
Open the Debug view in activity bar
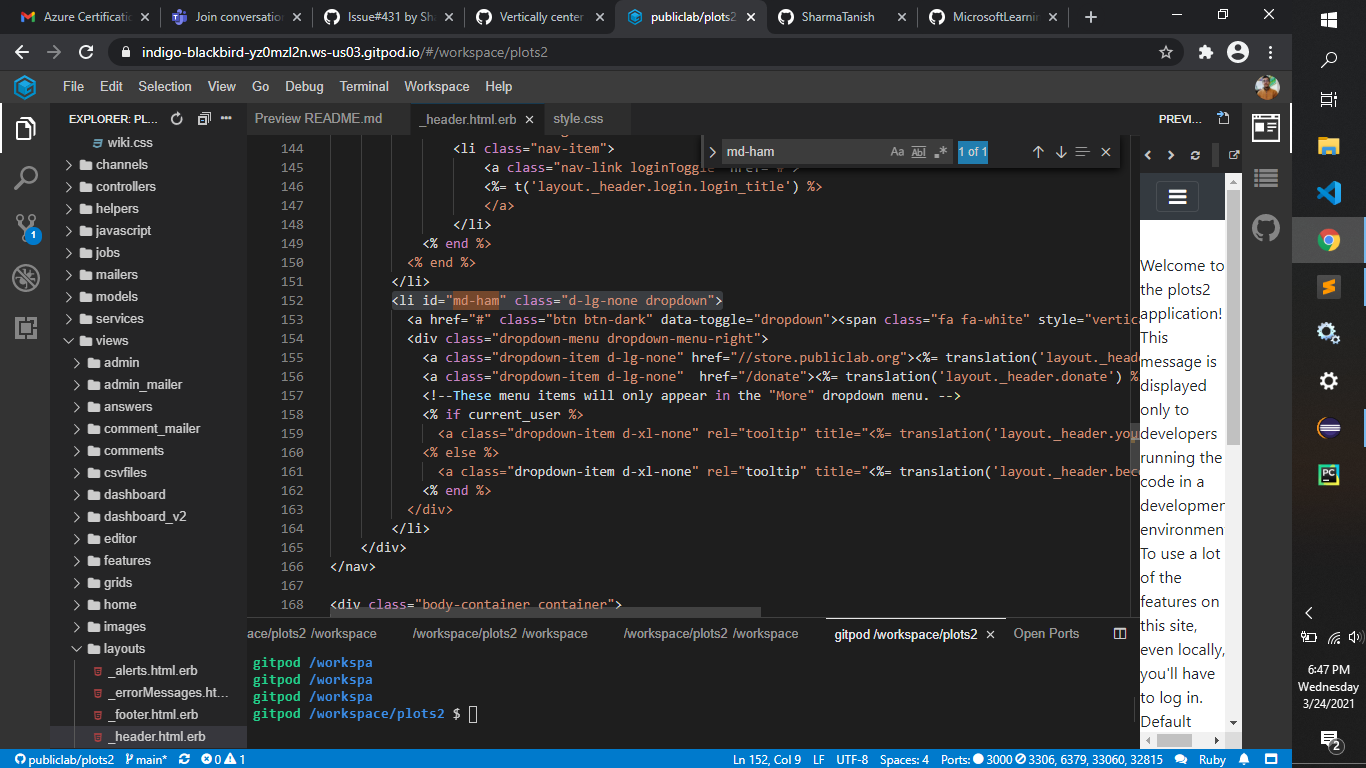tap(25, 278)
